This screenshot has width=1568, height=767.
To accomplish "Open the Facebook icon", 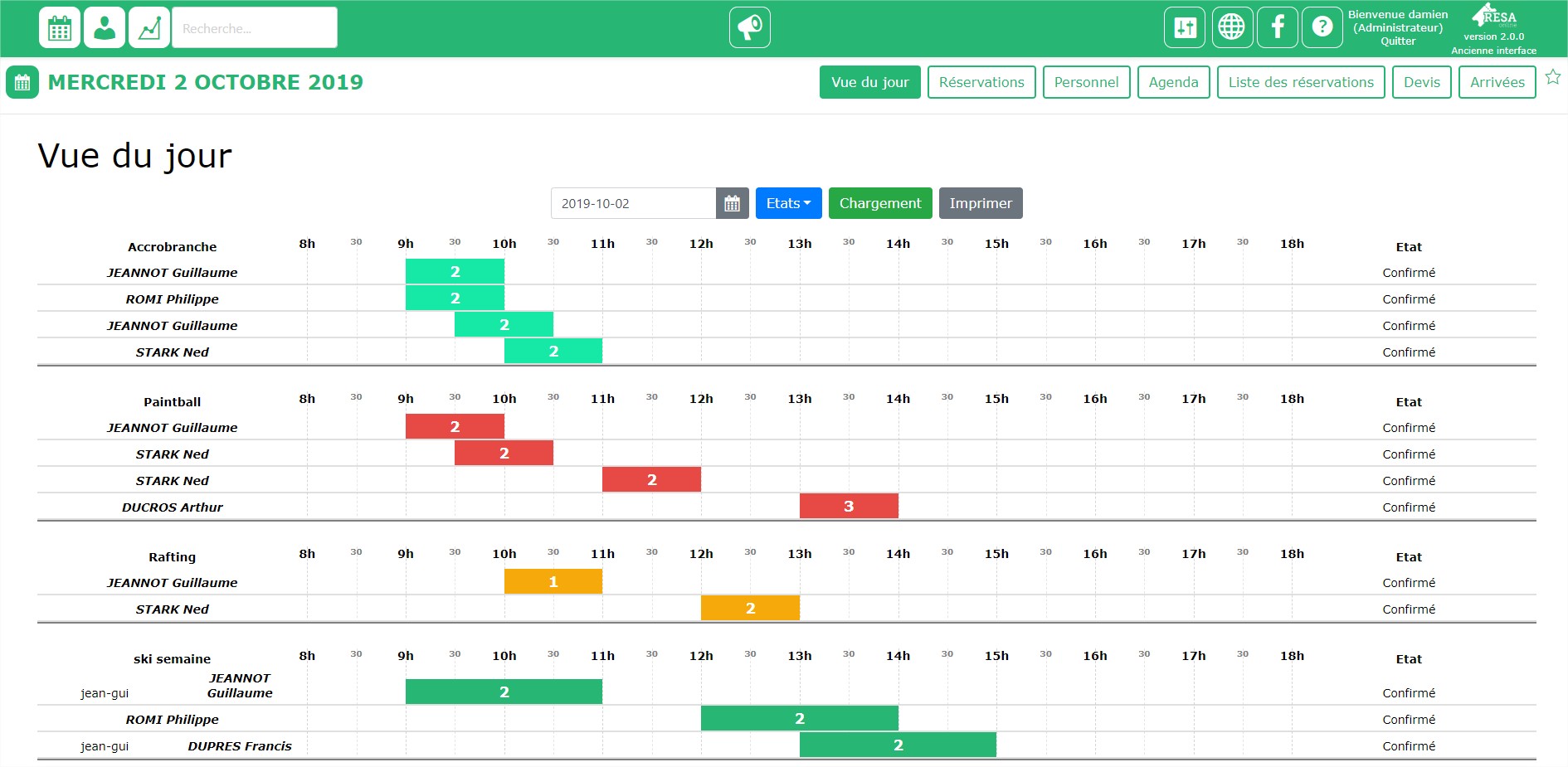I will (1278, 27).
